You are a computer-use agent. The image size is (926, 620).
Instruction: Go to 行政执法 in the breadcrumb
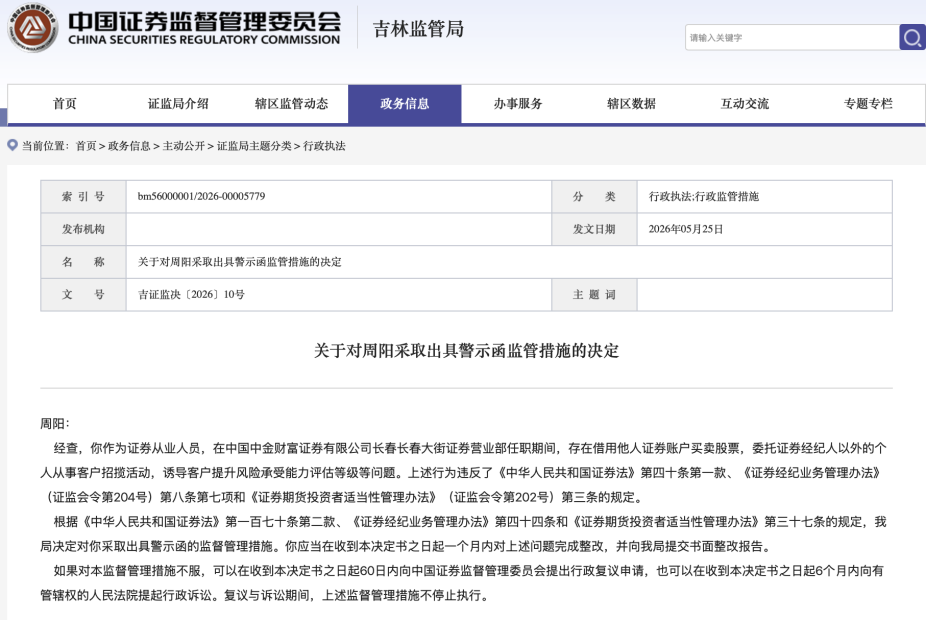(x=324, y=146)
